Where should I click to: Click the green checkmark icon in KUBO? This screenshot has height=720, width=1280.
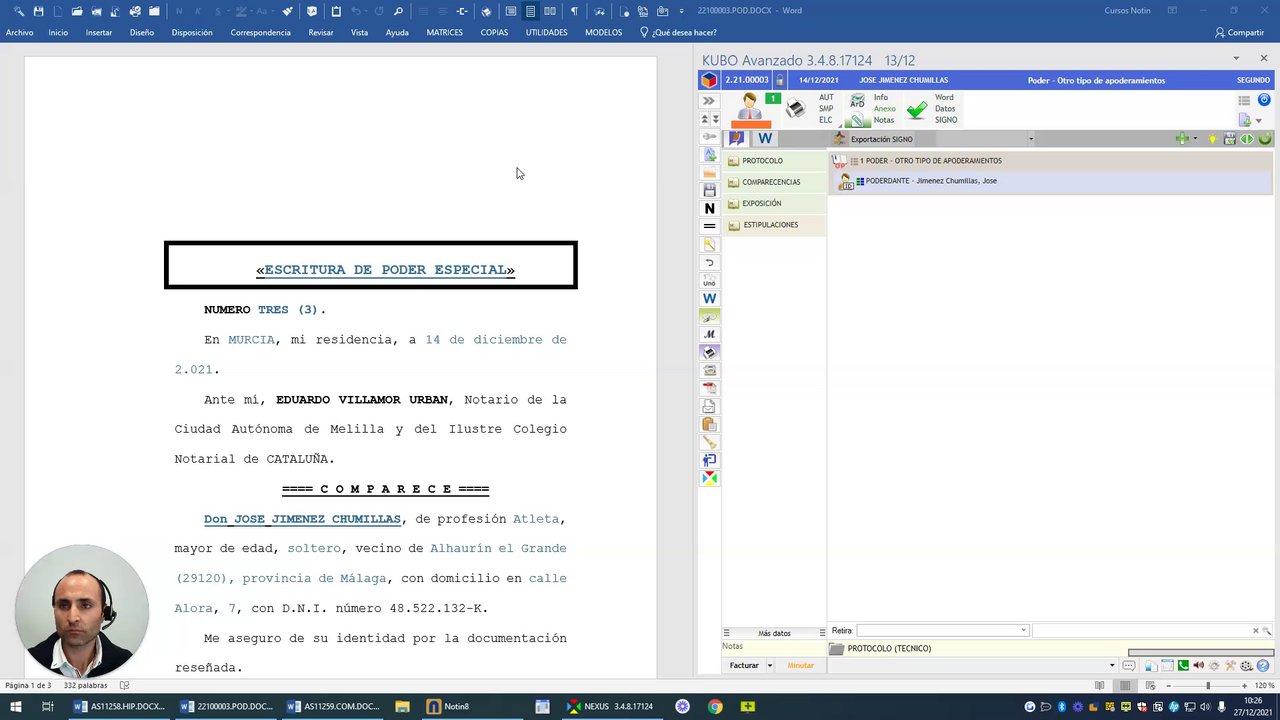pos(916,110)
